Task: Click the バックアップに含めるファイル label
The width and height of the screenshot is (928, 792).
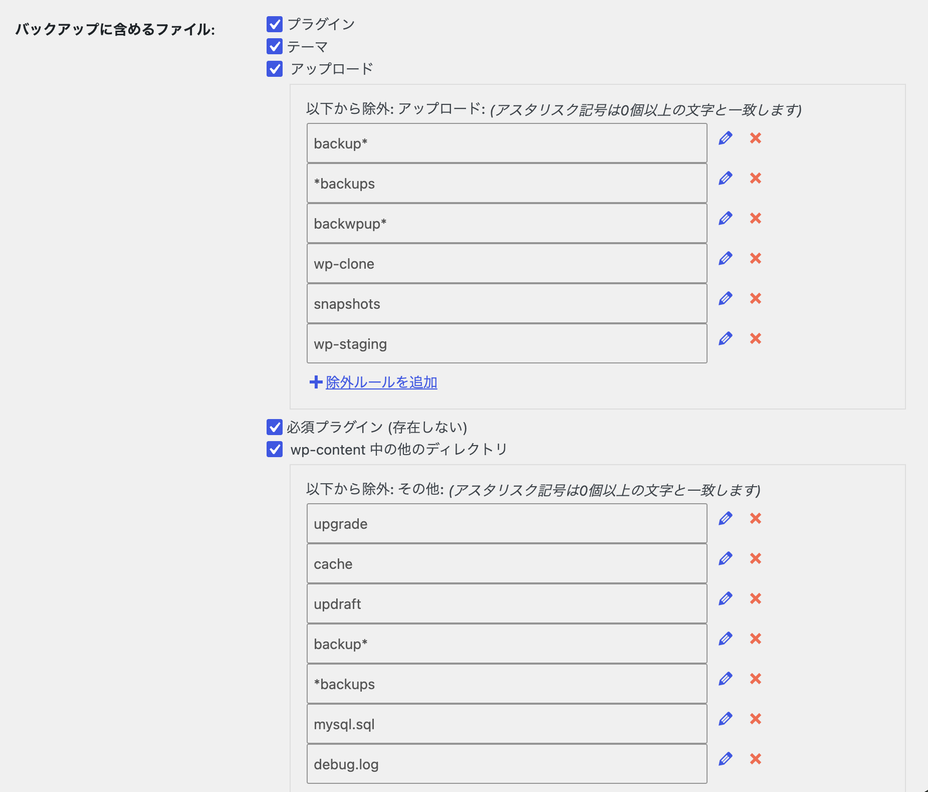Action: point(115,29)
